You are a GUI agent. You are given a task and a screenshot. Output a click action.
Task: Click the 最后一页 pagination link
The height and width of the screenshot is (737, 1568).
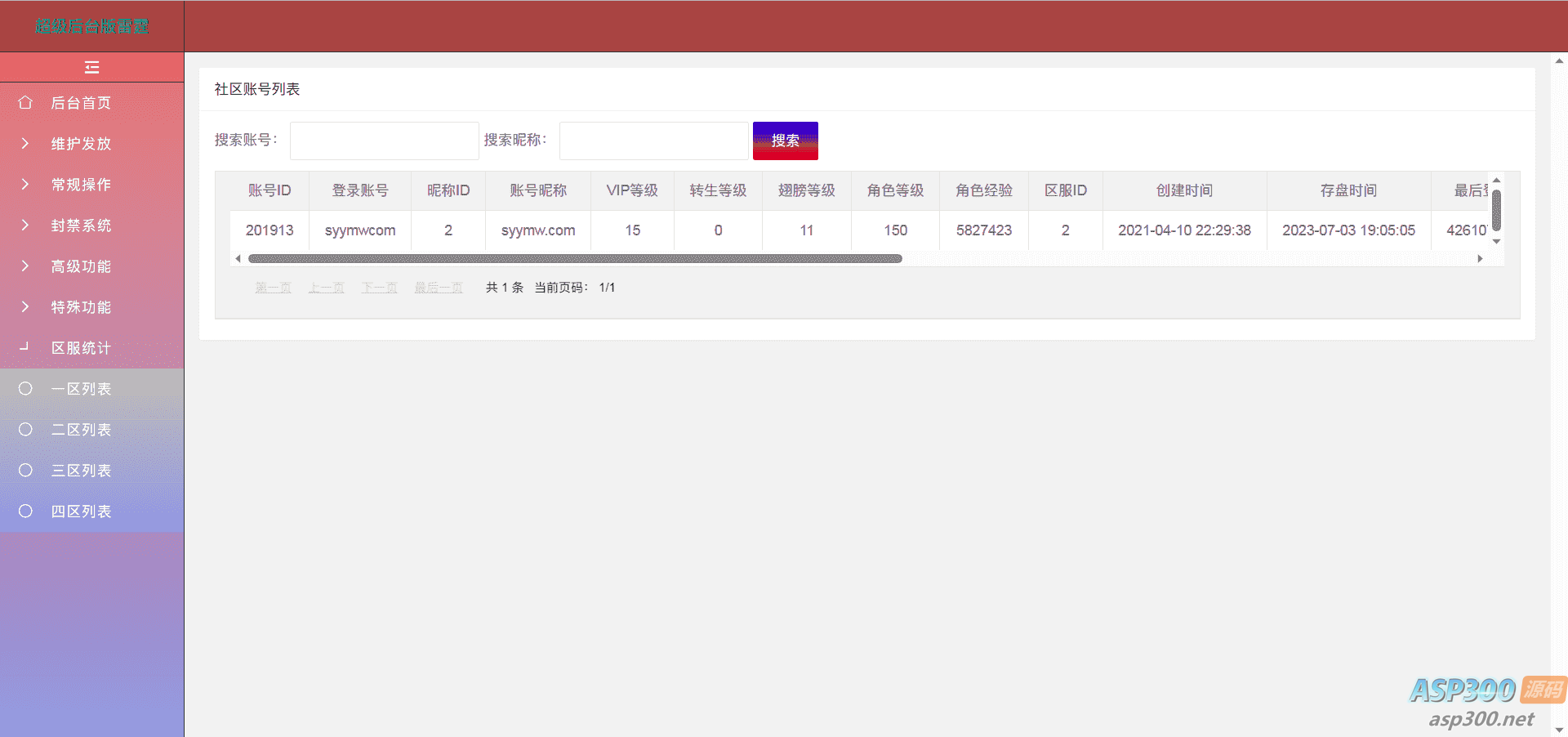(x=439, y=288)
